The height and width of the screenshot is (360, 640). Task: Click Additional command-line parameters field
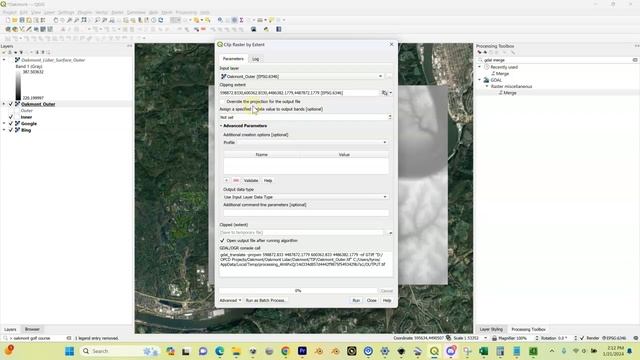click(x=306, y=213)
